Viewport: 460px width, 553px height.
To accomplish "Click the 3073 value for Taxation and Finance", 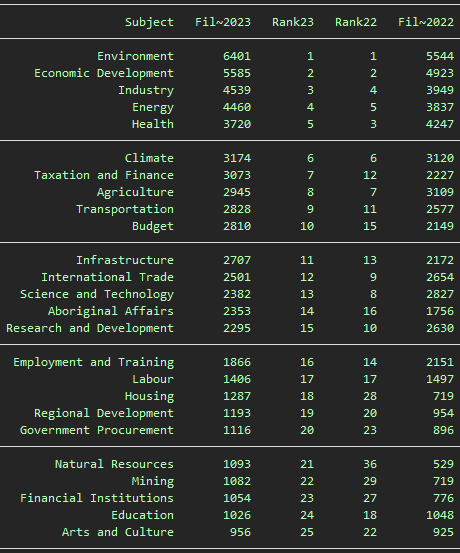I will (x=237, y=175).
